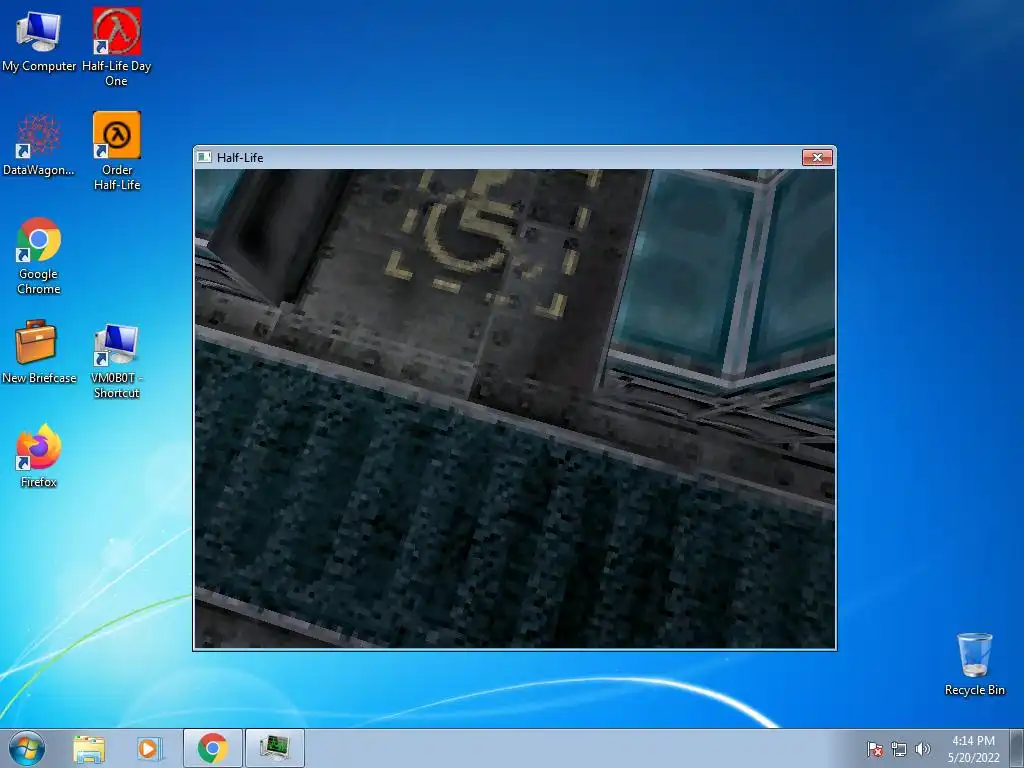Open Windows Explorer from the taskbar

89,748
